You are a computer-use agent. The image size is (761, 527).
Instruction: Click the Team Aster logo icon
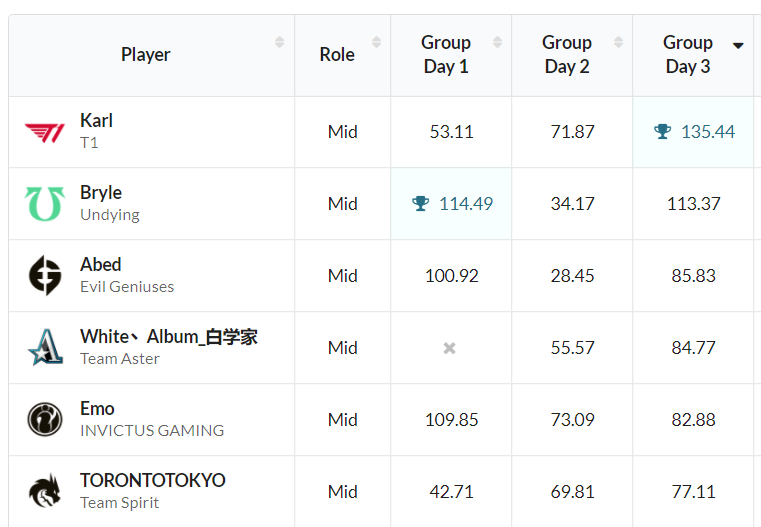pyautogui.click(x=44, y=348)
